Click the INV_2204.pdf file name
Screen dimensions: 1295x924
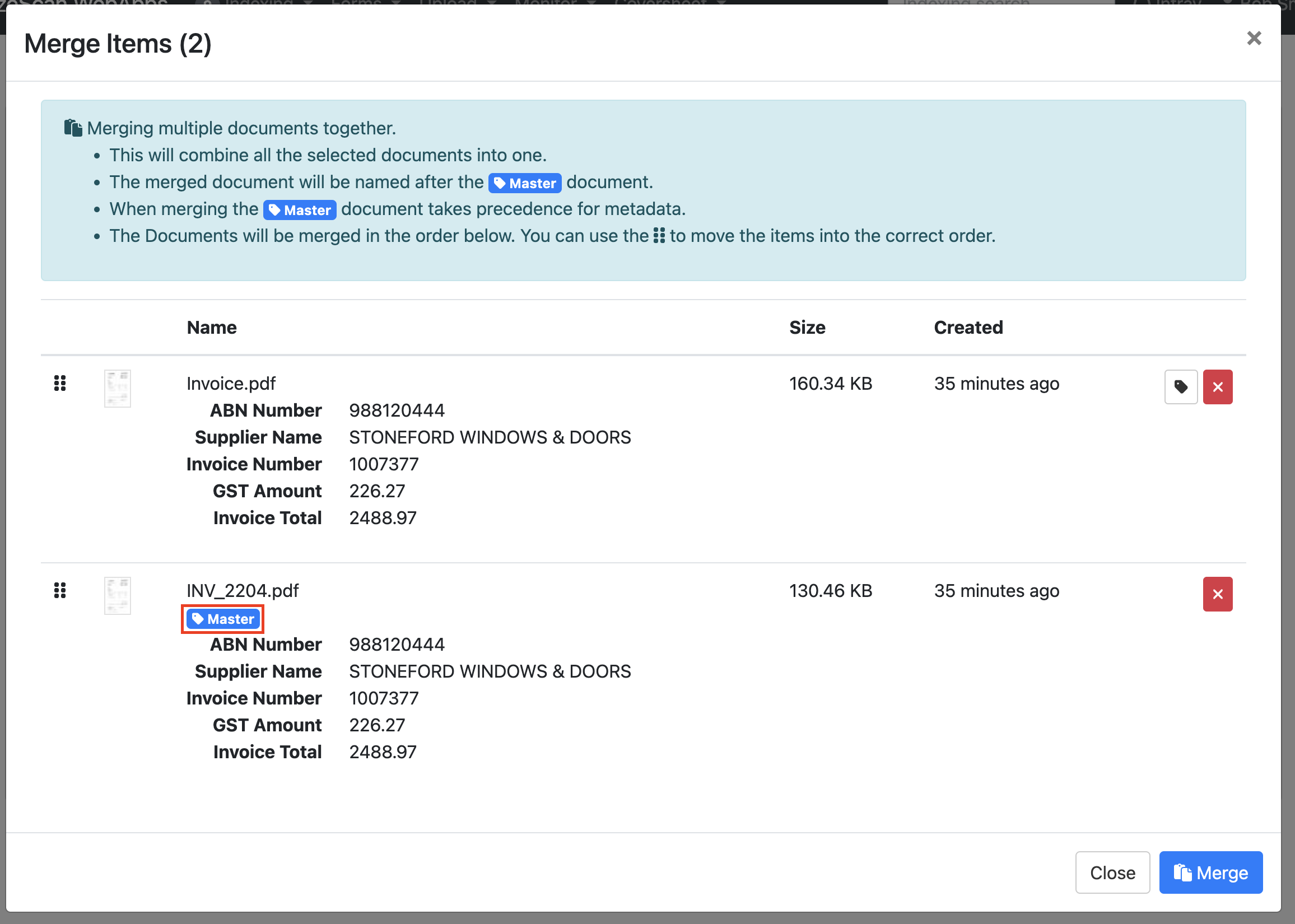243,591
